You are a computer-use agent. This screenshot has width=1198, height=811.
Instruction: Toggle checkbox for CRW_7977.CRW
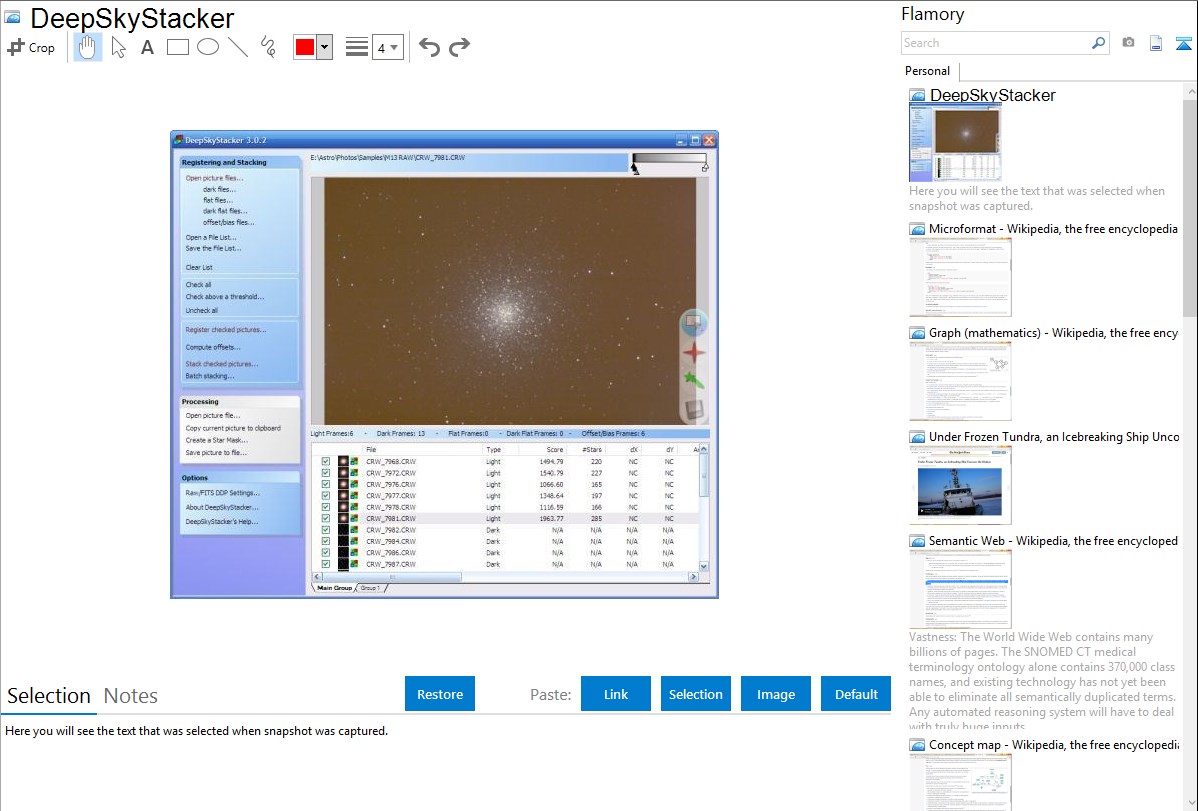pyautogui.click(x=326, y=495)
